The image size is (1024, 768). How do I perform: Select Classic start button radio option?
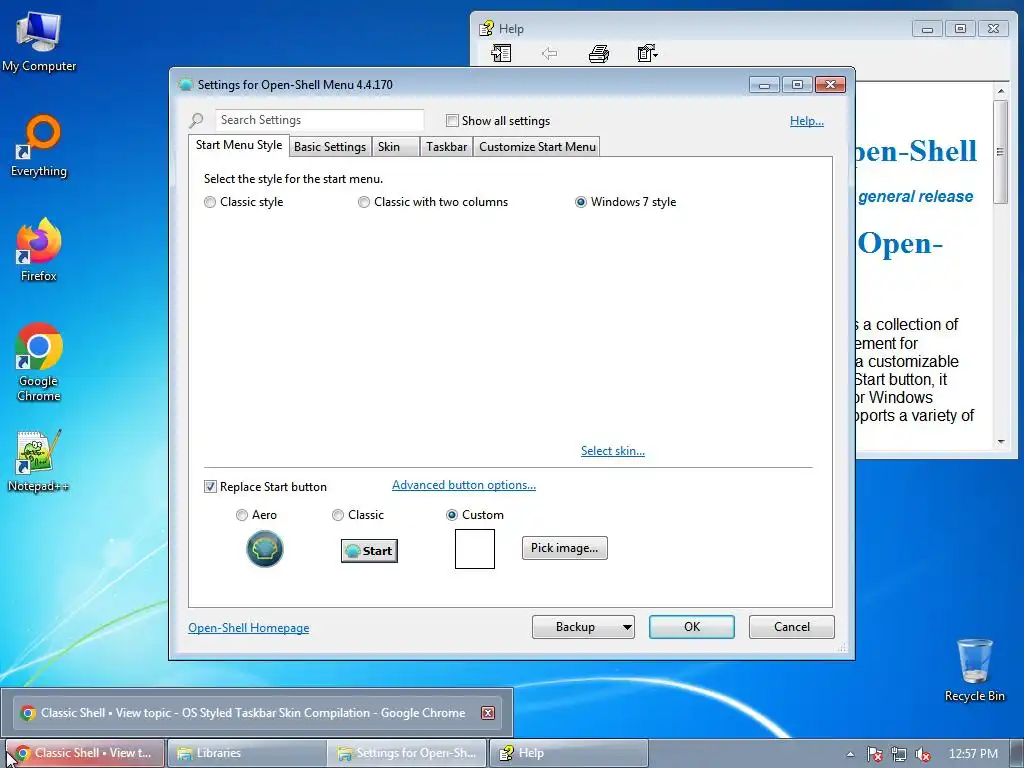pyautogui.click(x=338, y=515)
